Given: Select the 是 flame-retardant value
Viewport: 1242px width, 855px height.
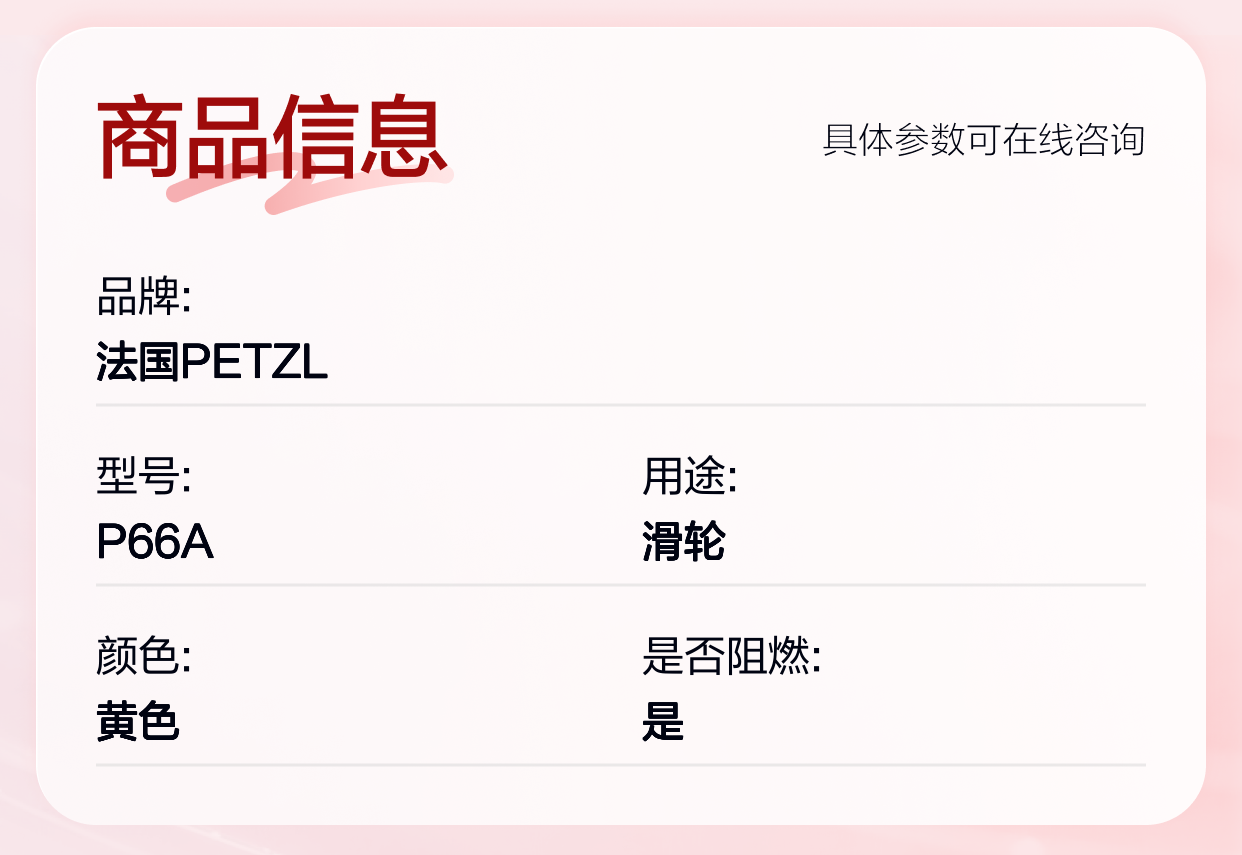Looking at the screenshot, I should 663,722.
